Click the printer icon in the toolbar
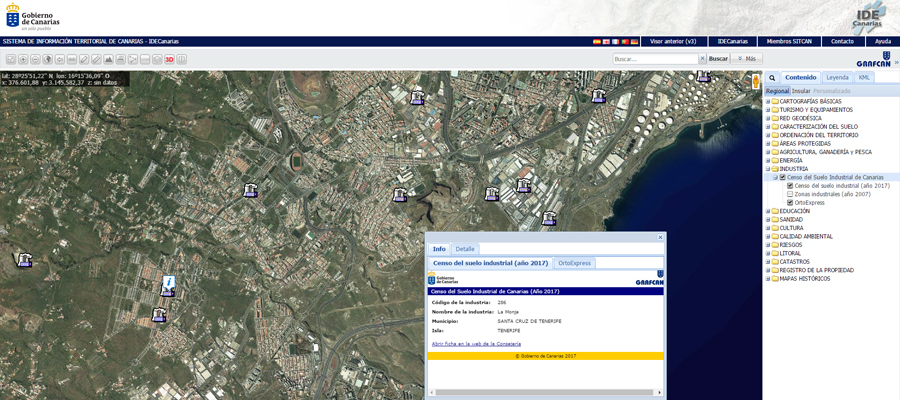Viewport: 900px width, 400px height. coord(120,60)
